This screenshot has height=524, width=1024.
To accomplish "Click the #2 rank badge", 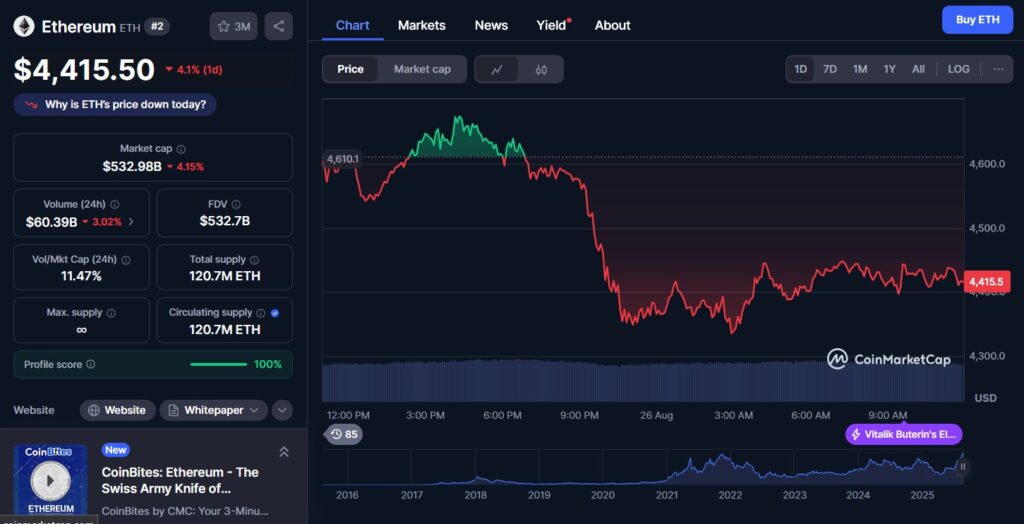I will pyautogui.click(x=157, y=26).
